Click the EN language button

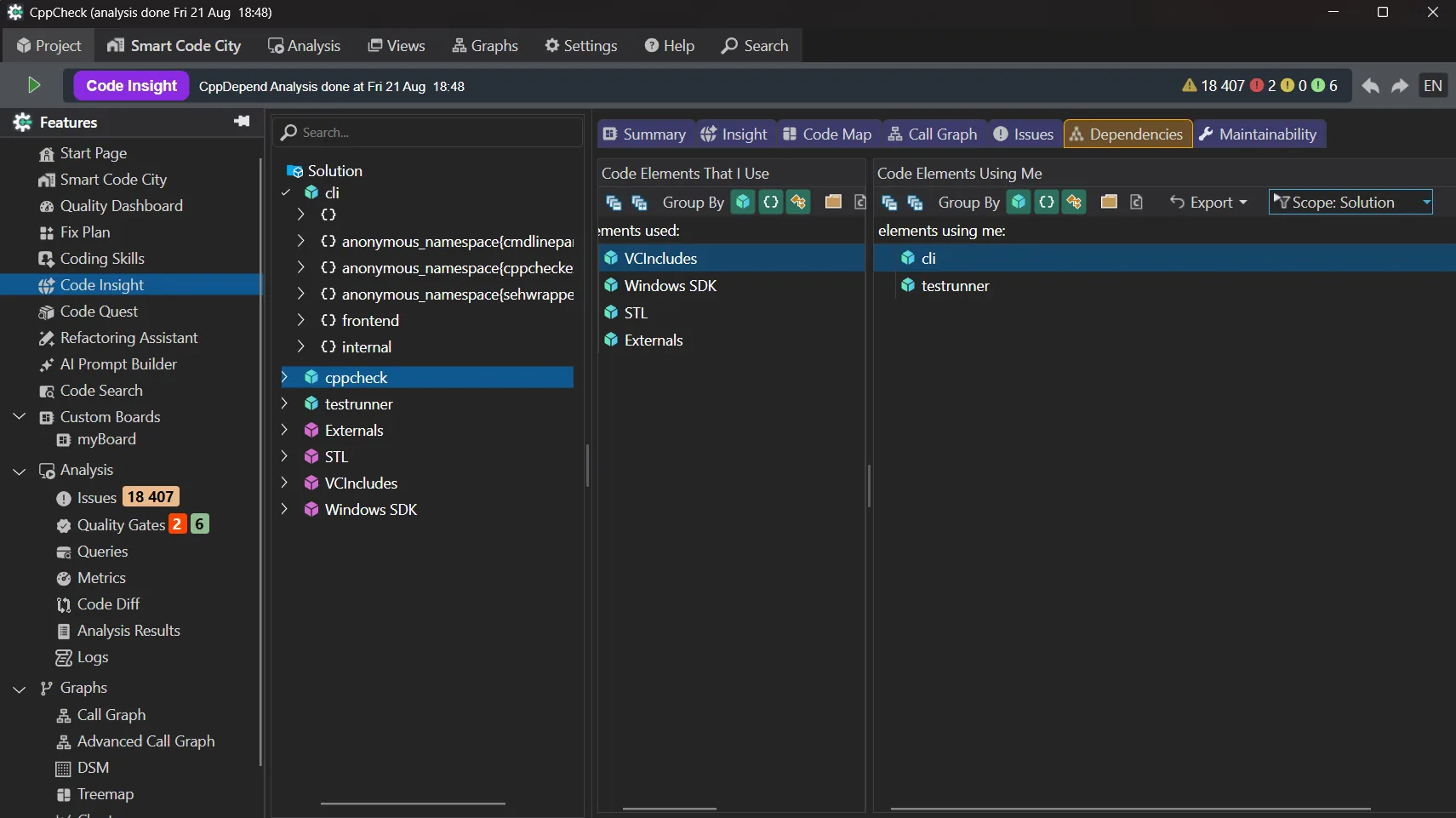tap(1433, 86)
